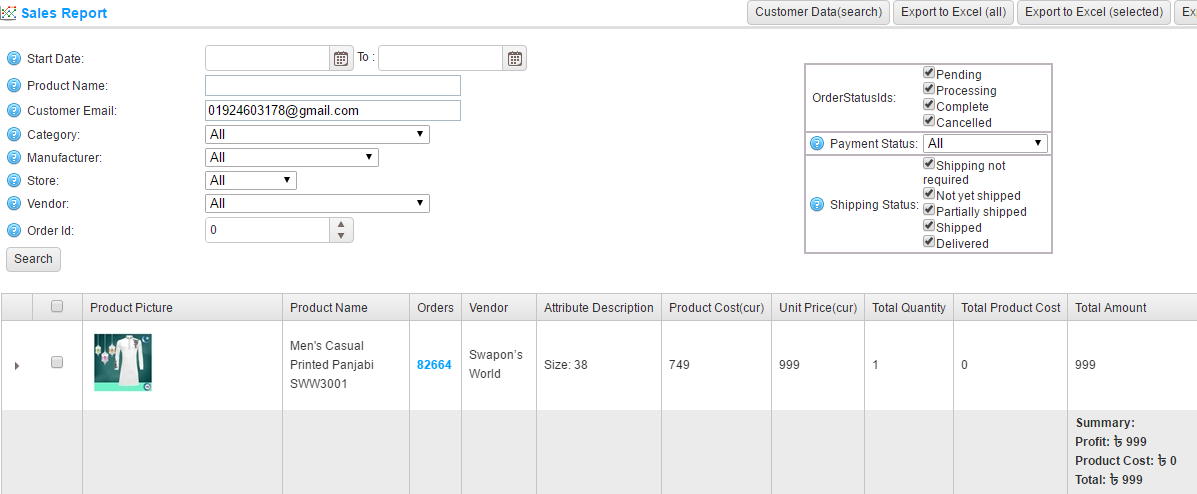Click the To date input field

pos(440,58)
